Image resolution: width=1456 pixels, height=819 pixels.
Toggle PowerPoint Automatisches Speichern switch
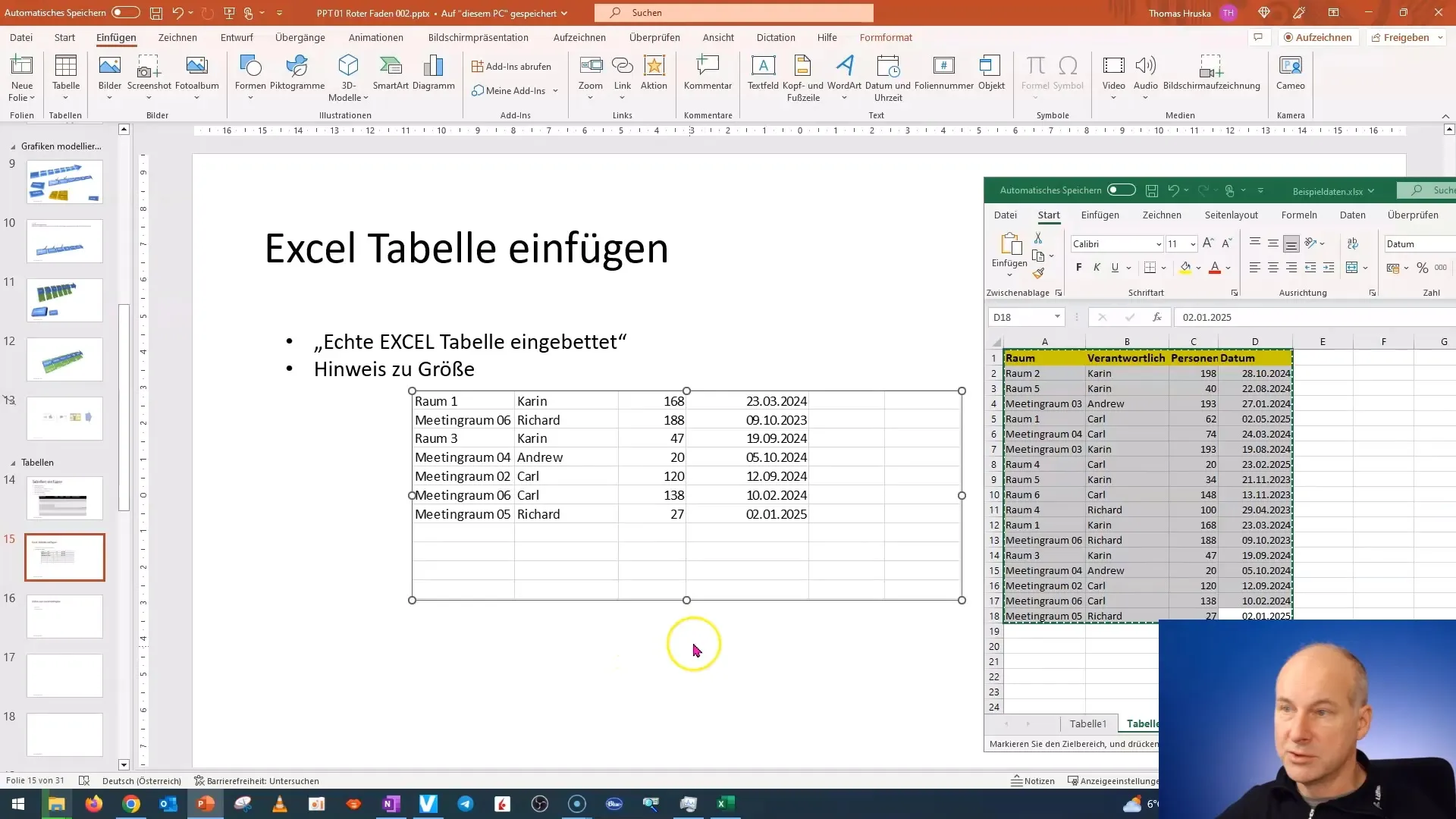[126, 13]
